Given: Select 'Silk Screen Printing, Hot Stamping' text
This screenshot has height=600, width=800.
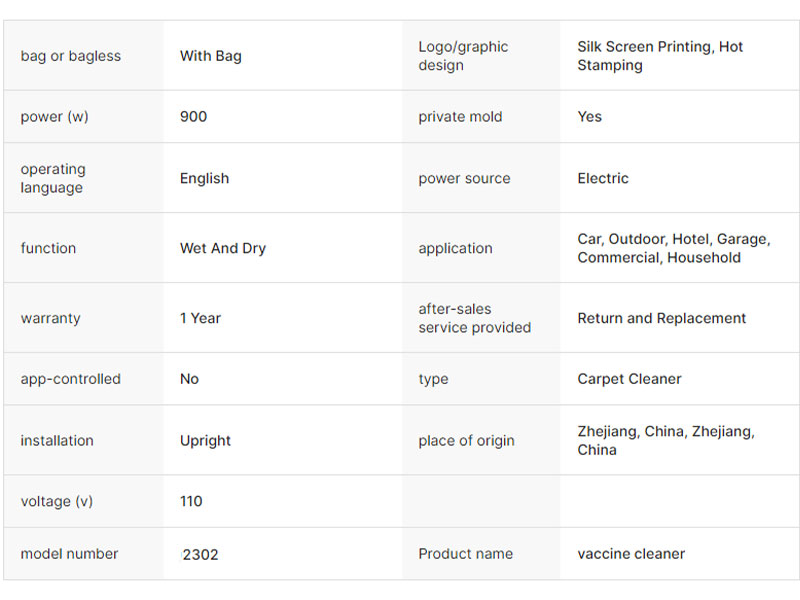Looking at the screenshot, I should click(661, 56).
